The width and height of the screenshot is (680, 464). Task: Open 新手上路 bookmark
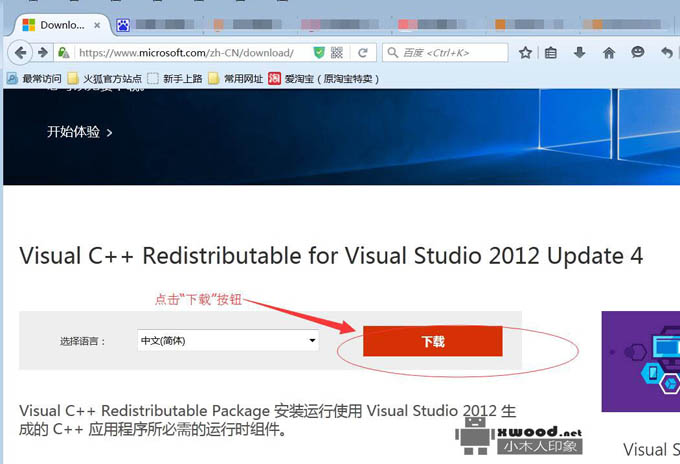175,78
